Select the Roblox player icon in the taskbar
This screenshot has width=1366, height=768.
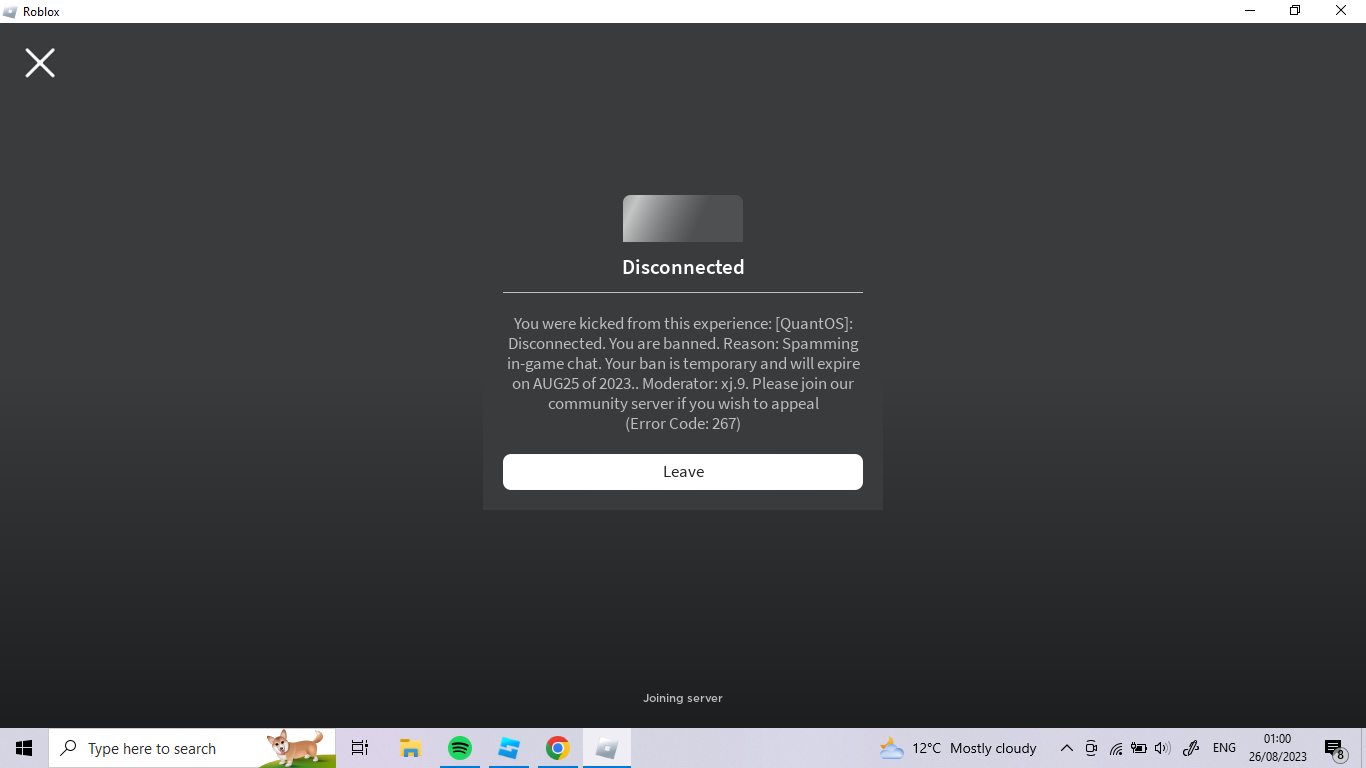click(607, 748)
